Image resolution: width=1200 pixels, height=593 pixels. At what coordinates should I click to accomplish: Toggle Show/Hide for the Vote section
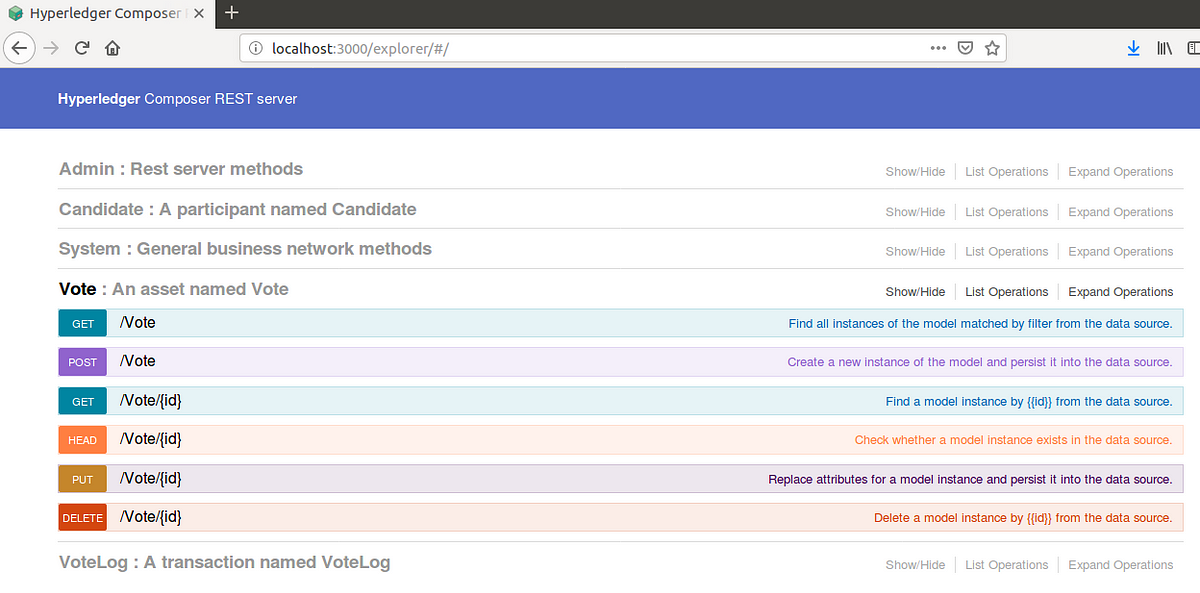point(915,292)
